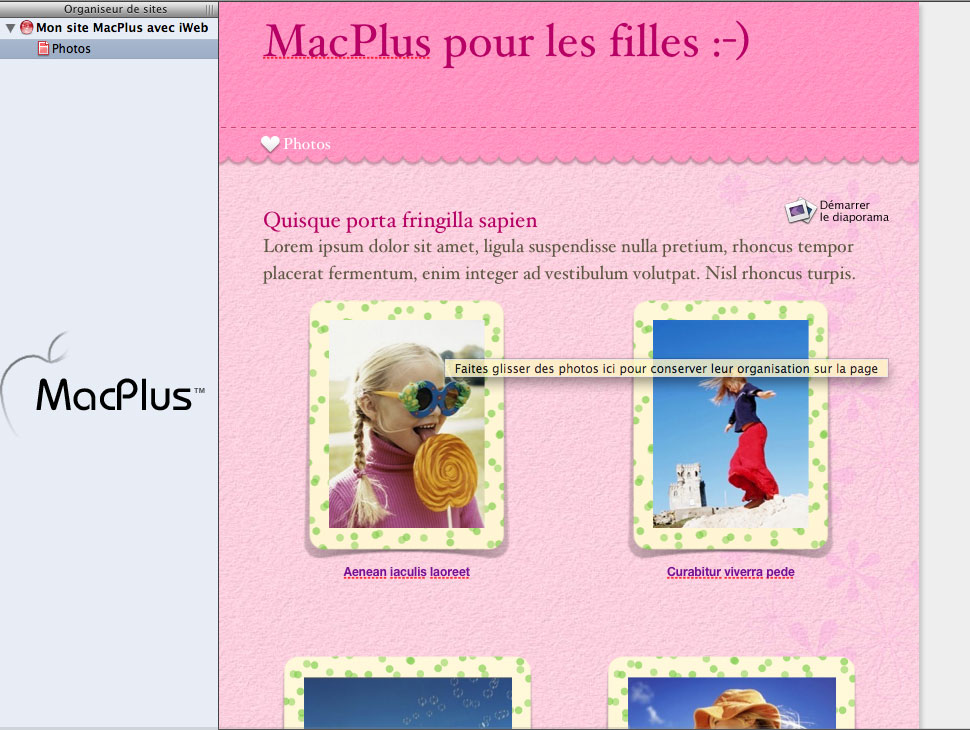
Task: Select the Quisque porta fringilla sapien heading
Action: click(x=400, y=220)
